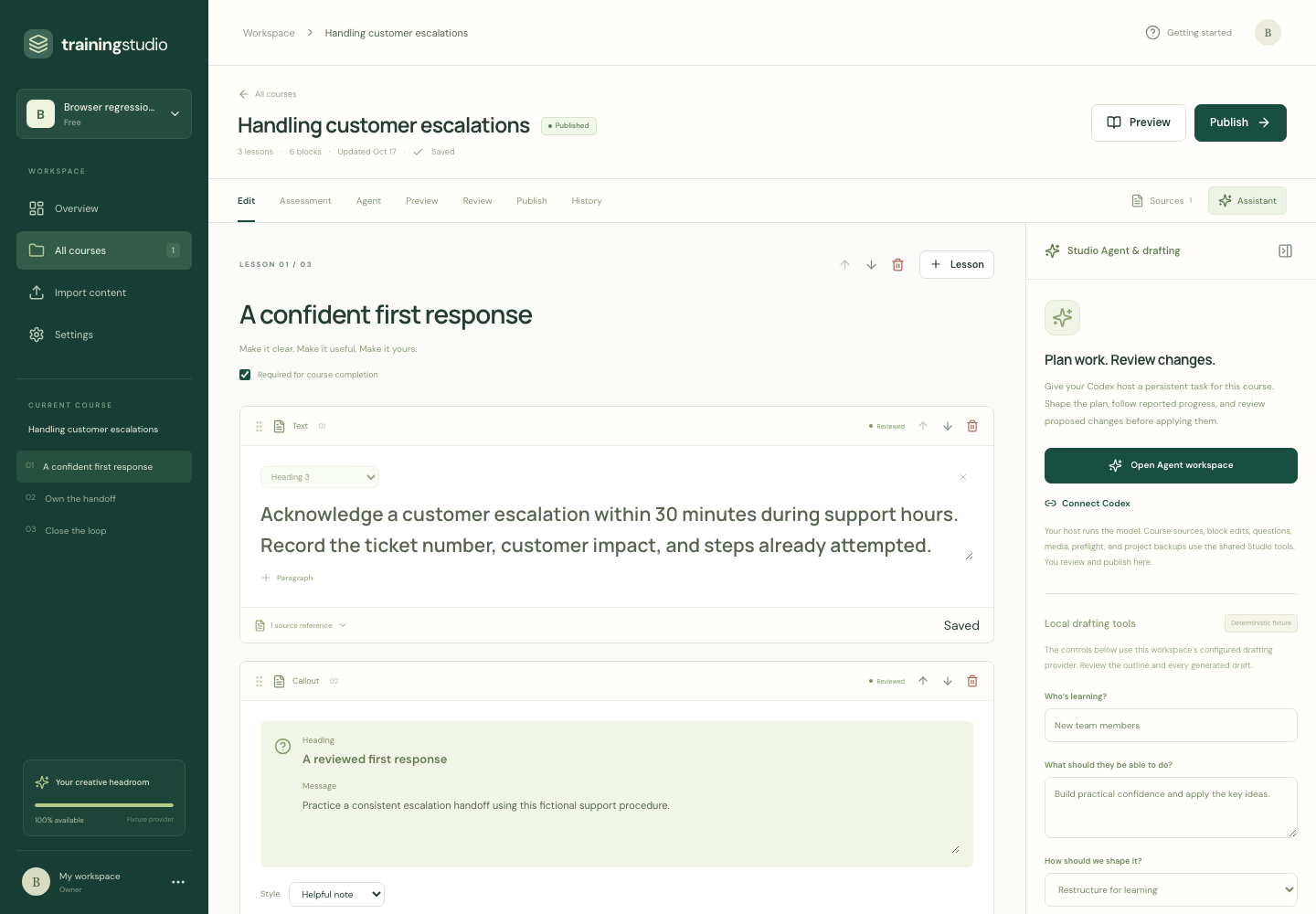Expand the 1 source reference section

pyautogui.click(x=301, y=625)
